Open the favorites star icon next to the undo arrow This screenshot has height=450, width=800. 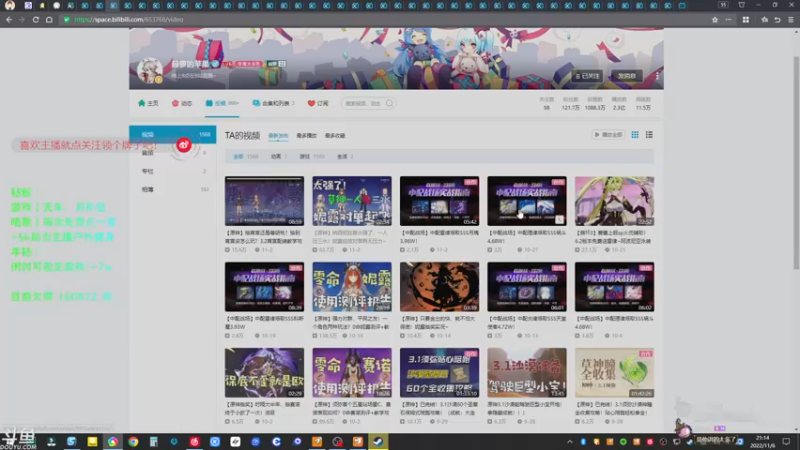(x=764, y=19)
